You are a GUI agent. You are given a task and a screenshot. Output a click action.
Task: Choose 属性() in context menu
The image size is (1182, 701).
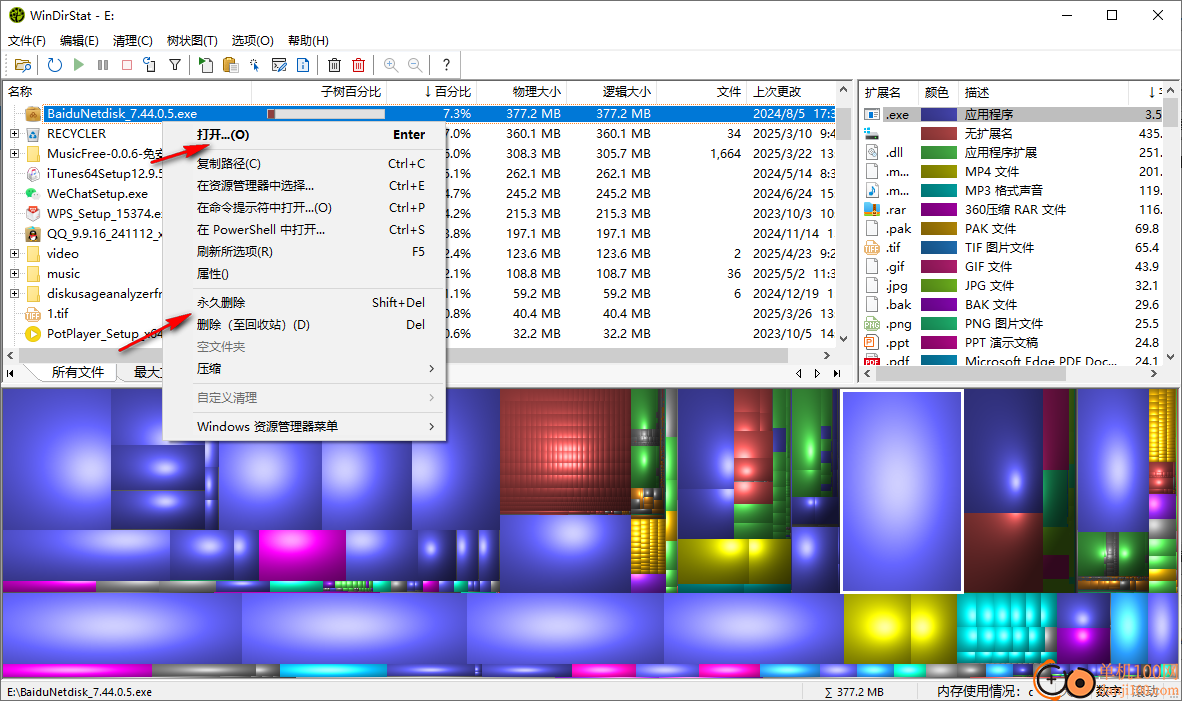305,274
